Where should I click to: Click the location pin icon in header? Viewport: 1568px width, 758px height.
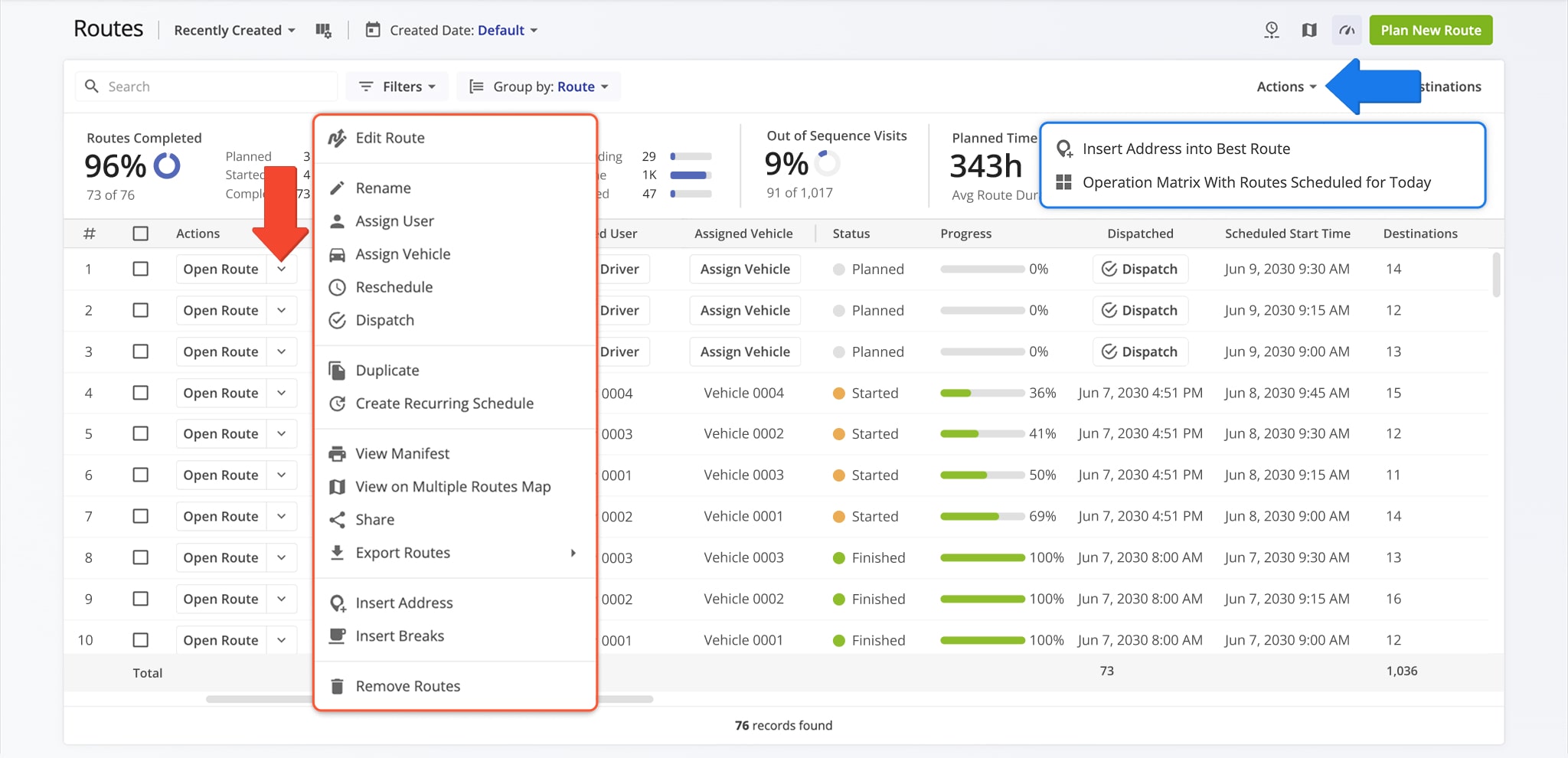[x=1272, y=30]
